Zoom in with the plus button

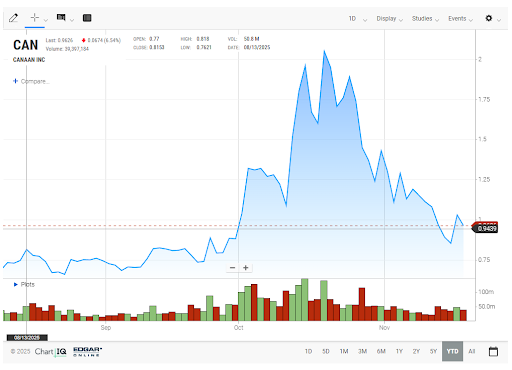pyautogui.click(x=246, y=268)
